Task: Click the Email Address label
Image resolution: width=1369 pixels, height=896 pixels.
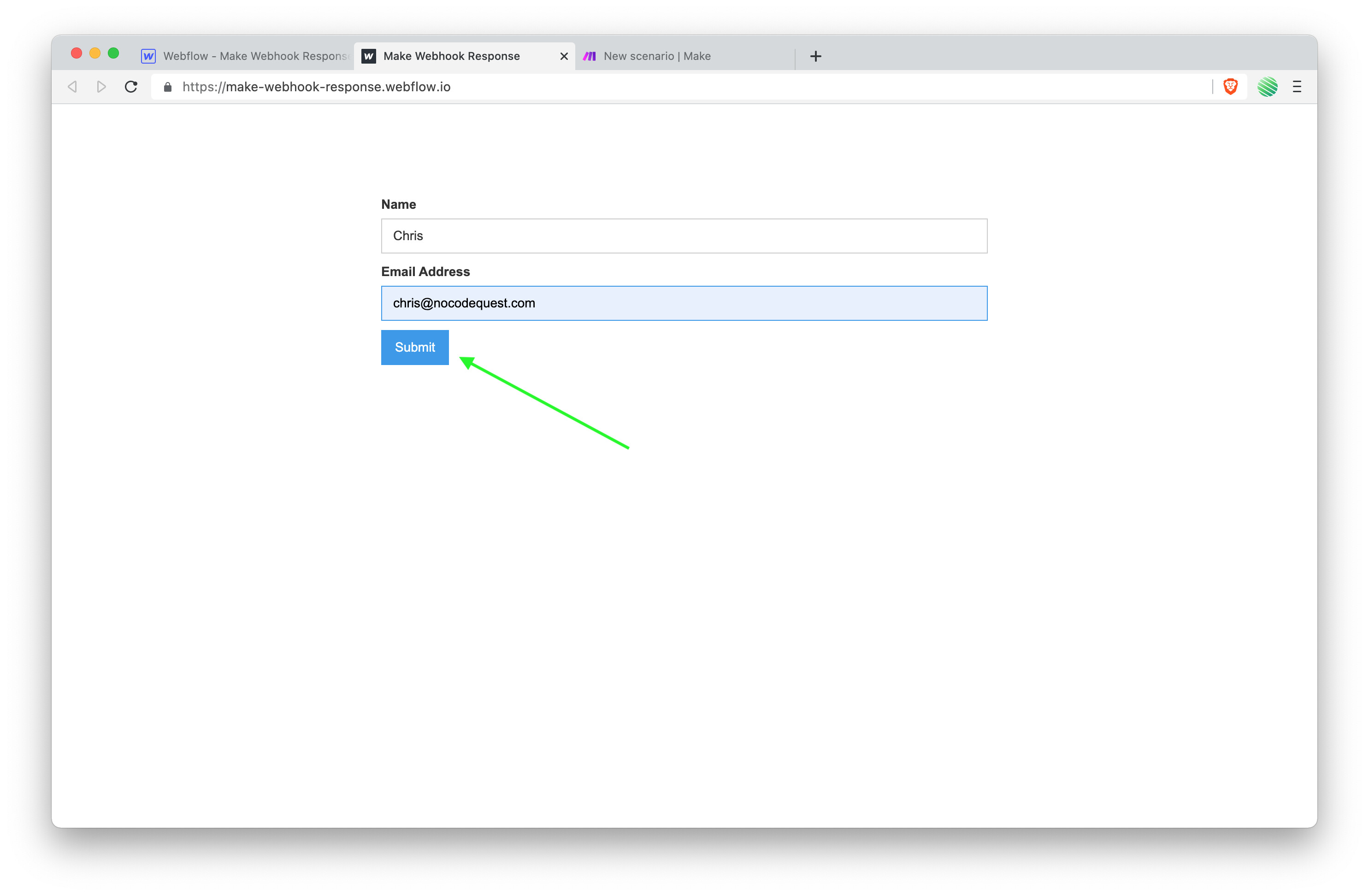Action: tap(425, 271)
